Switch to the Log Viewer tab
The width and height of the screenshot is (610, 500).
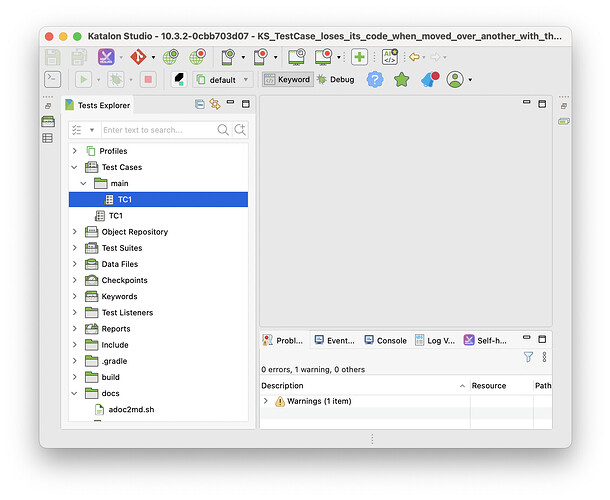click(435, 340)
